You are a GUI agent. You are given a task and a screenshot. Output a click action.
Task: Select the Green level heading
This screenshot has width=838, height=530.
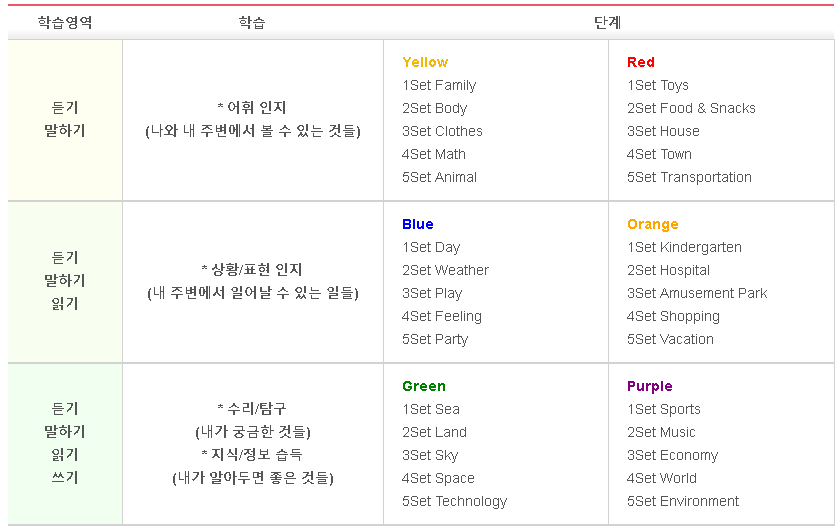point(424,386)
